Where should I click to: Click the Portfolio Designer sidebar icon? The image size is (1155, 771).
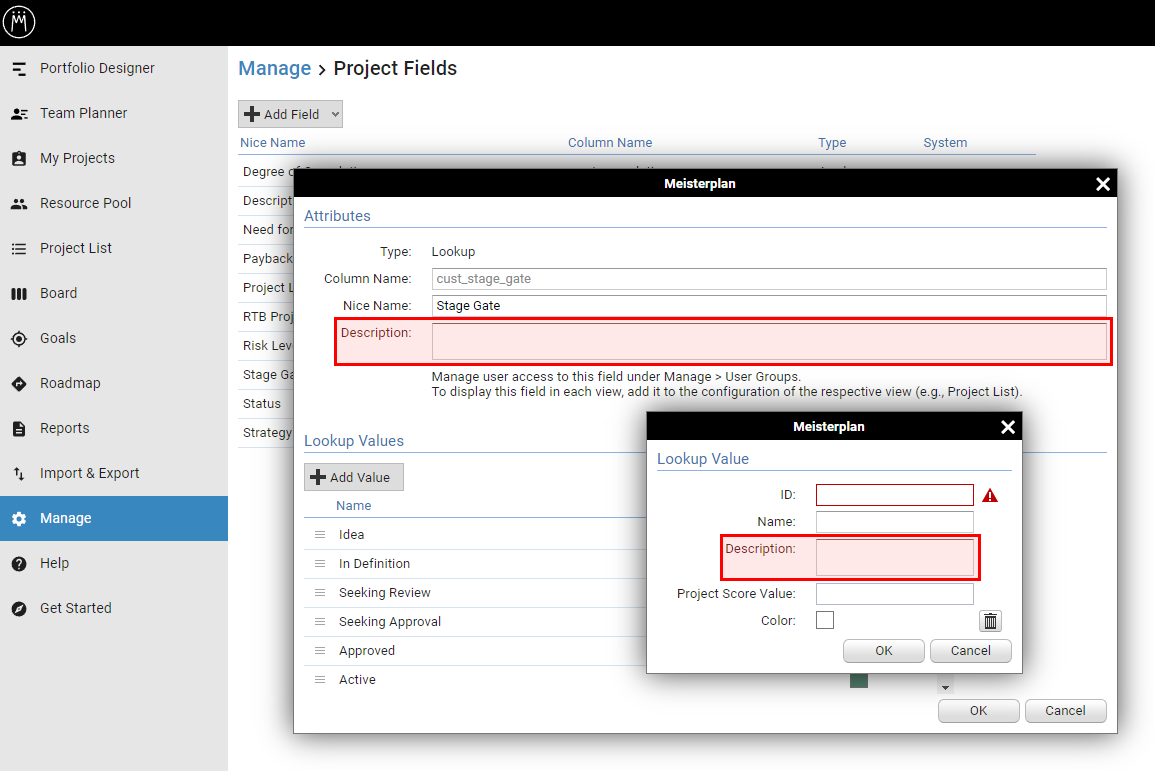pos(19,68)
